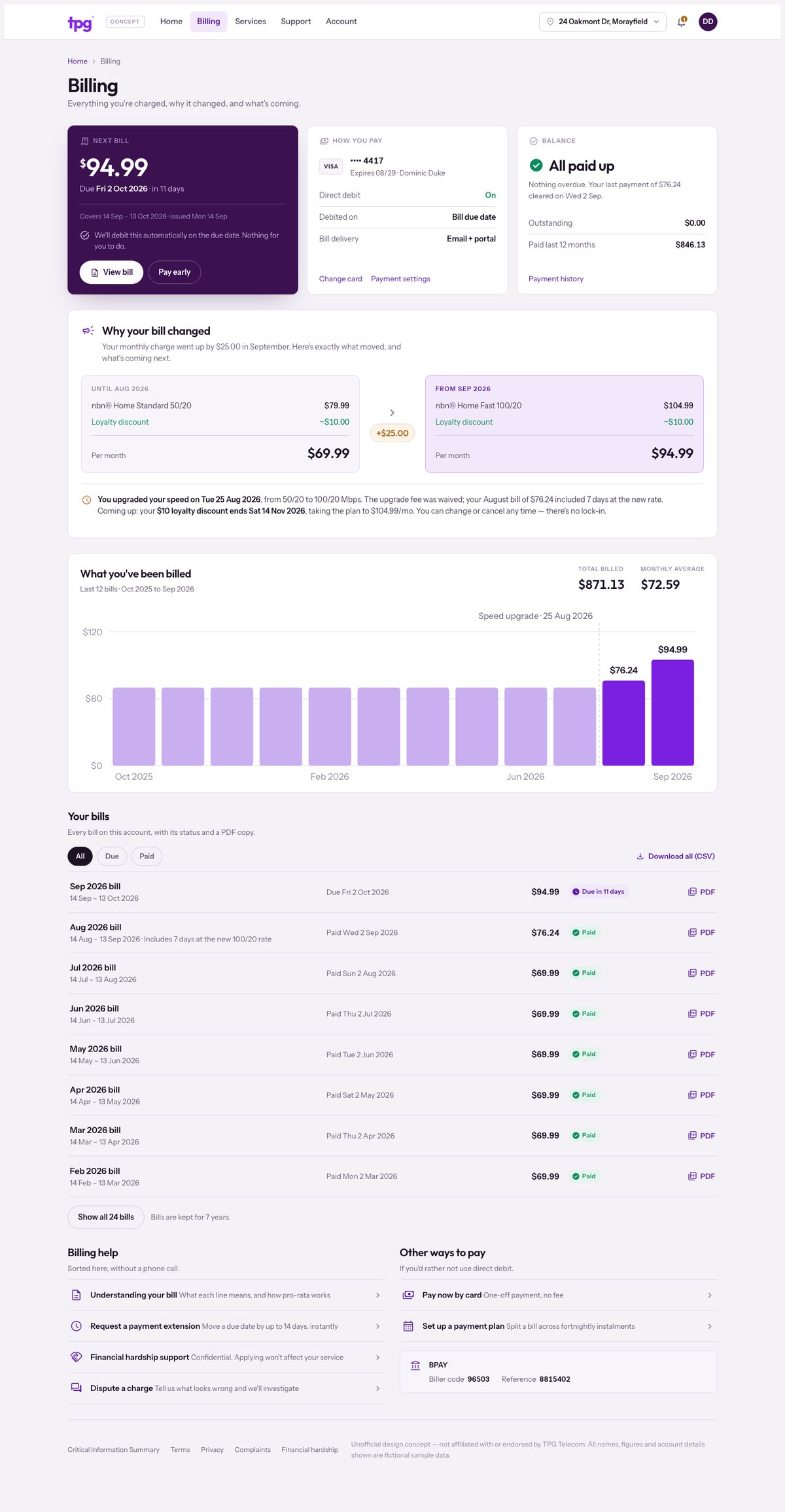
Task: Go to Home in top navigation
Action: [x=171, y=22]
